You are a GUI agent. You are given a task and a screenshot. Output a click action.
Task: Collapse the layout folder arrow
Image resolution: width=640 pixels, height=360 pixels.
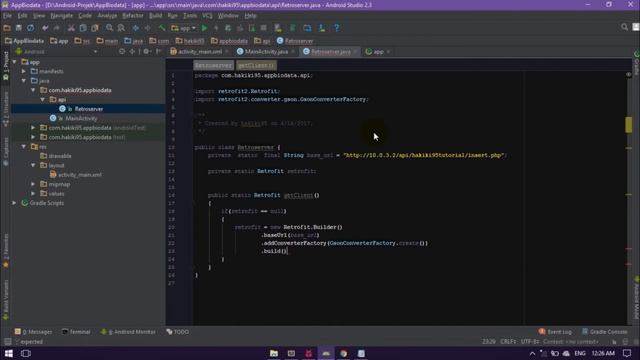point(33,165)
